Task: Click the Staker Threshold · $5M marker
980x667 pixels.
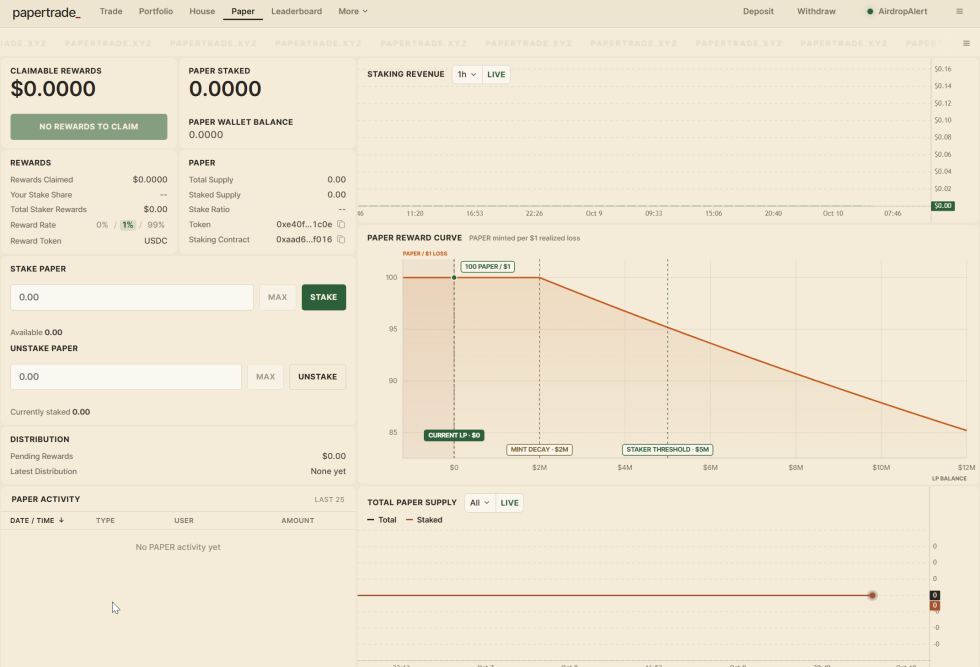Action: coord(668,449)
